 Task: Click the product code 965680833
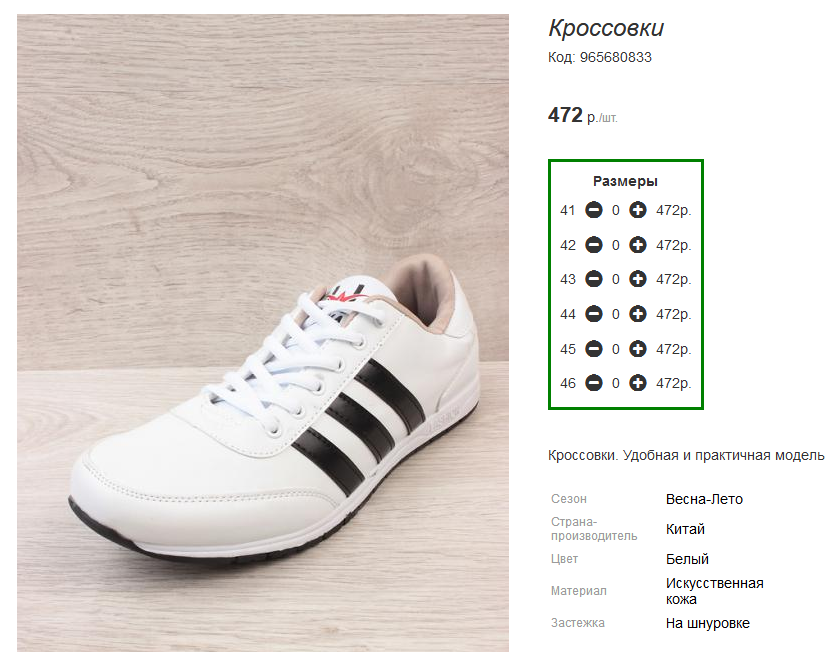coord(615,58)
